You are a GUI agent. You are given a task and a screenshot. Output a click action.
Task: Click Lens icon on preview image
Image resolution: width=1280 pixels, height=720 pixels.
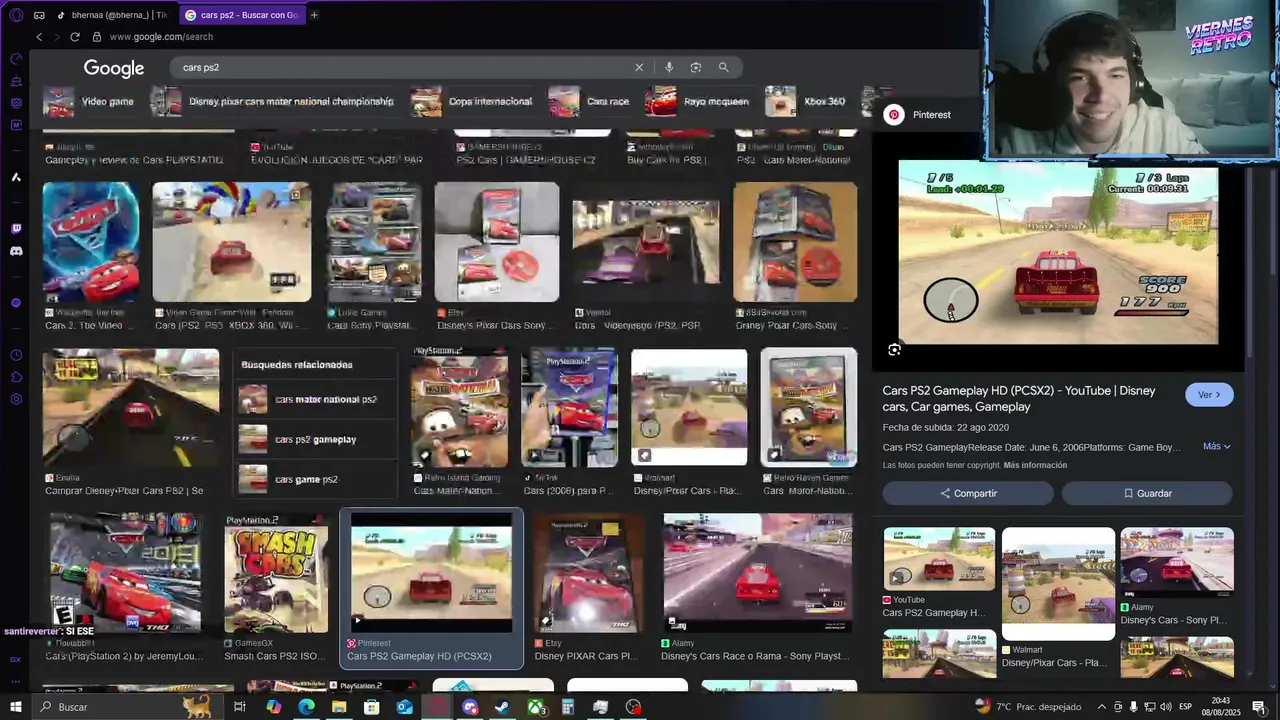pyautogui.click(x=894, y=350)
